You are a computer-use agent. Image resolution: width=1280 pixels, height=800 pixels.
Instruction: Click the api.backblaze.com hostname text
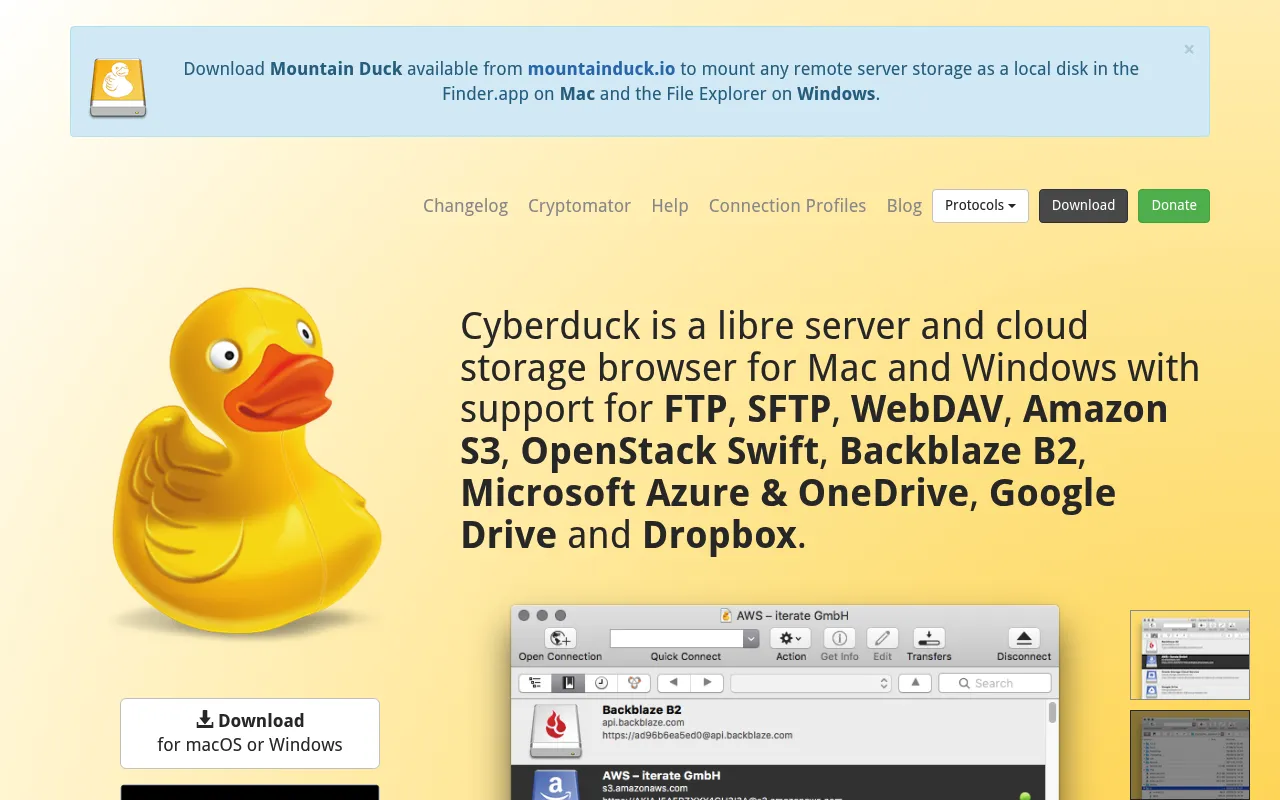point(643,722)
